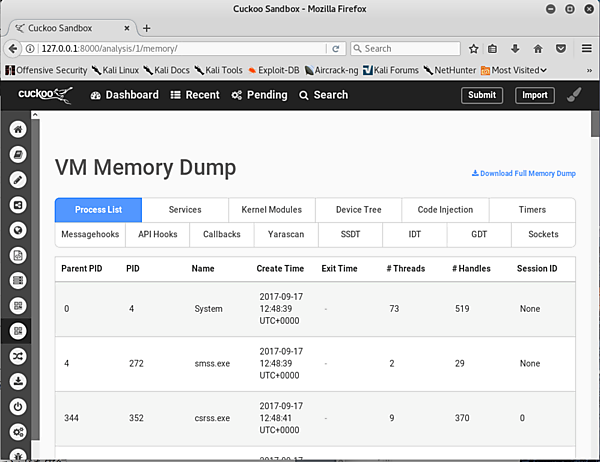Open the Summary home icon in sidebar

(x=17, y=129)
